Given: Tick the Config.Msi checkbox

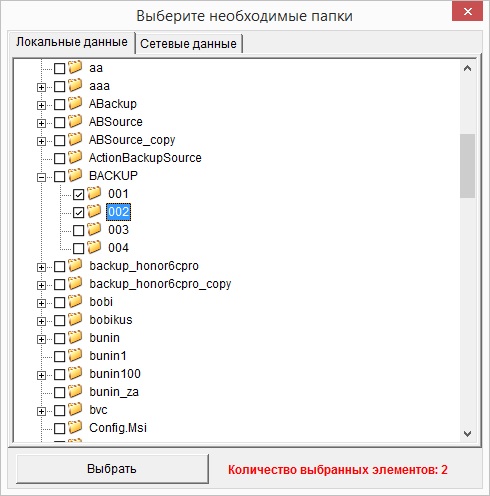Looking at the screenshot, I should pyautogui.click(x=59, y=429).
